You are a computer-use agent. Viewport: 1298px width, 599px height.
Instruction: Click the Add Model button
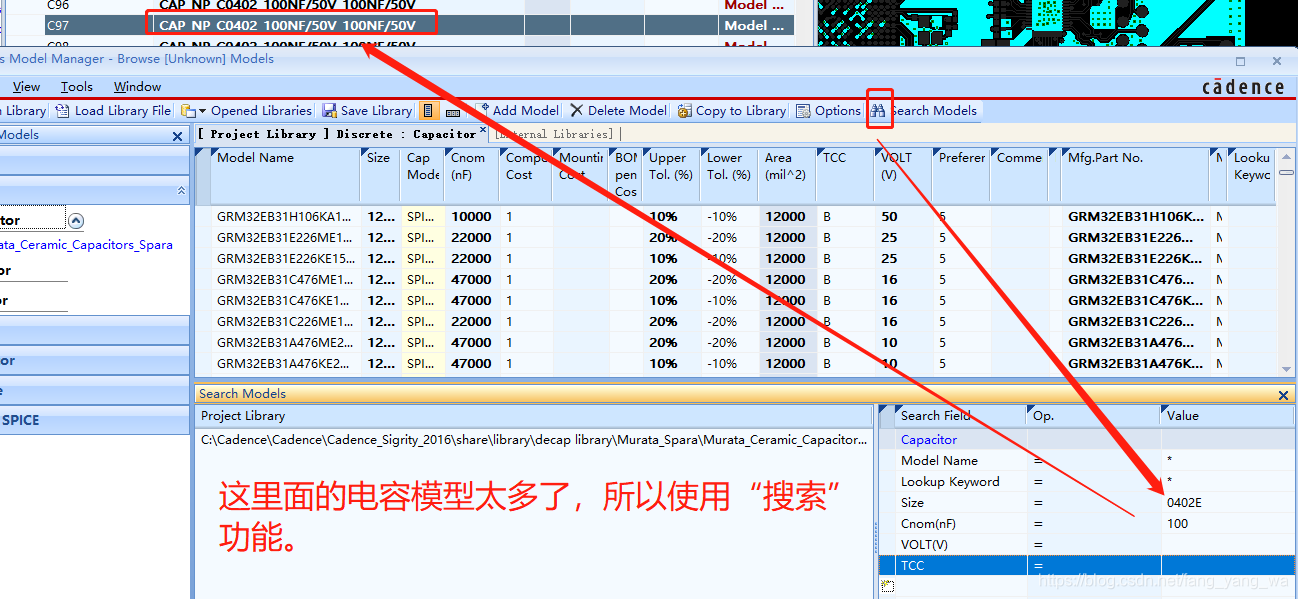[x=517, y=111]
